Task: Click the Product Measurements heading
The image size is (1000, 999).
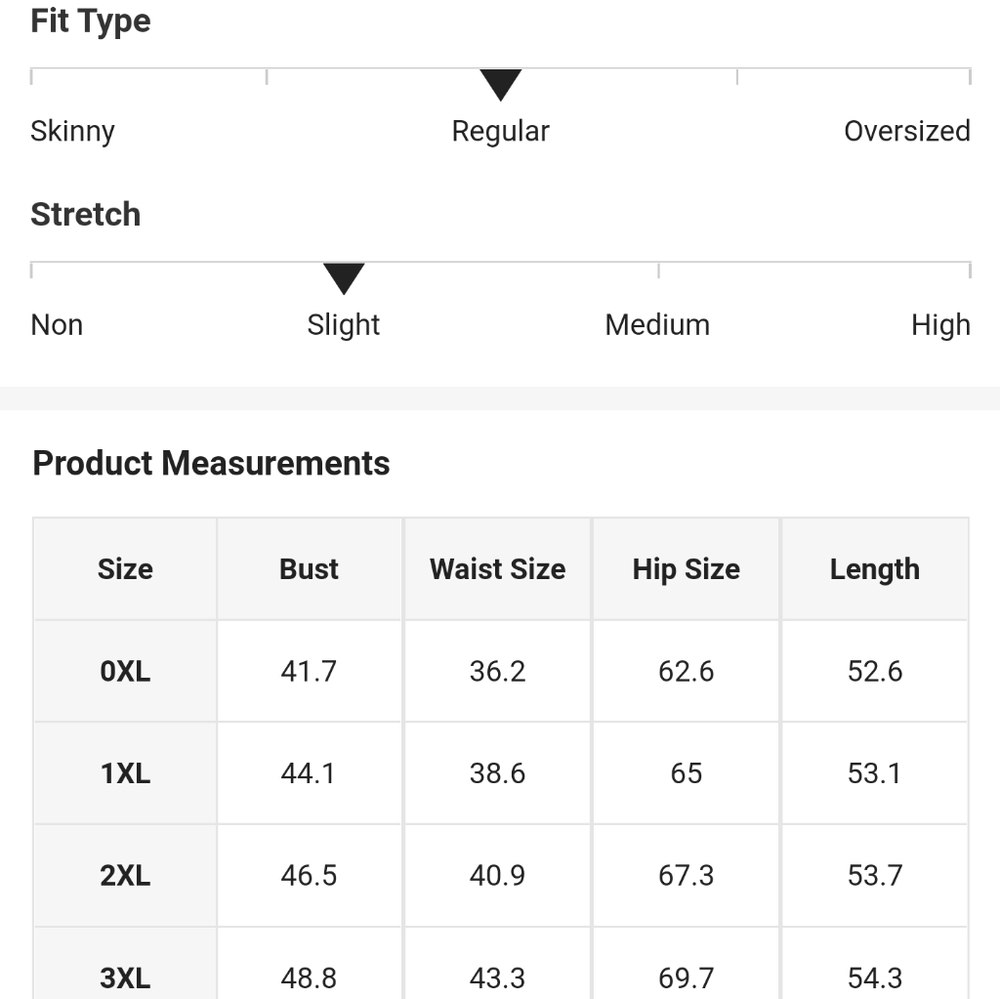Action: tap(211, 463)
